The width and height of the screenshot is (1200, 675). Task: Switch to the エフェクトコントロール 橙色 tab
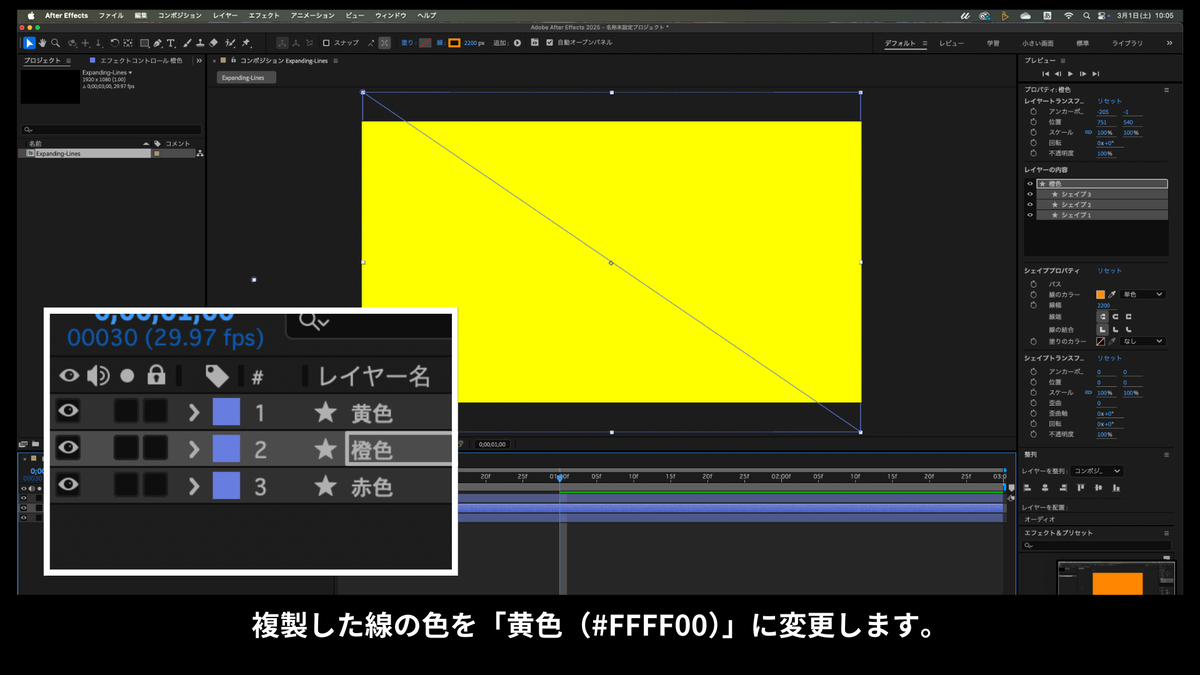click(x=141, y=61)
